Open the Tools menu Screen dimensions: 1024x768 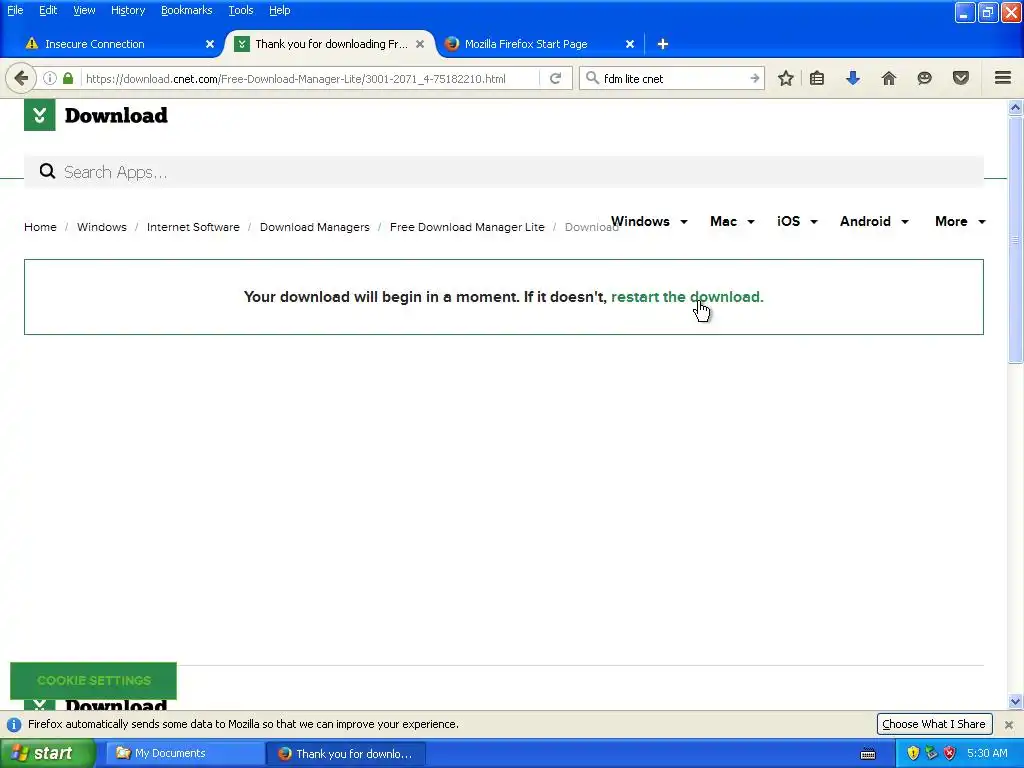coord(241,10)
